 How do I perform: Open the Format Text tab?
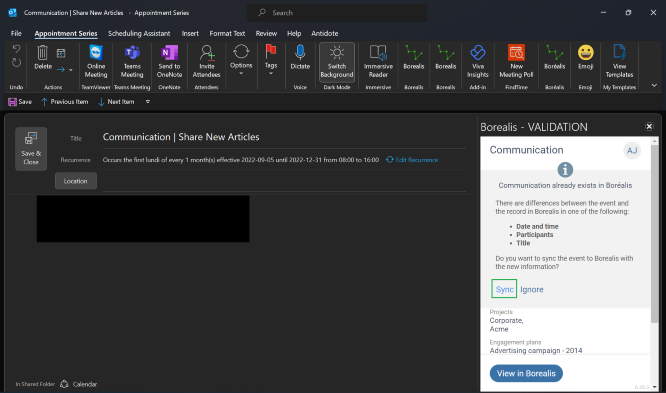point(227,34)
